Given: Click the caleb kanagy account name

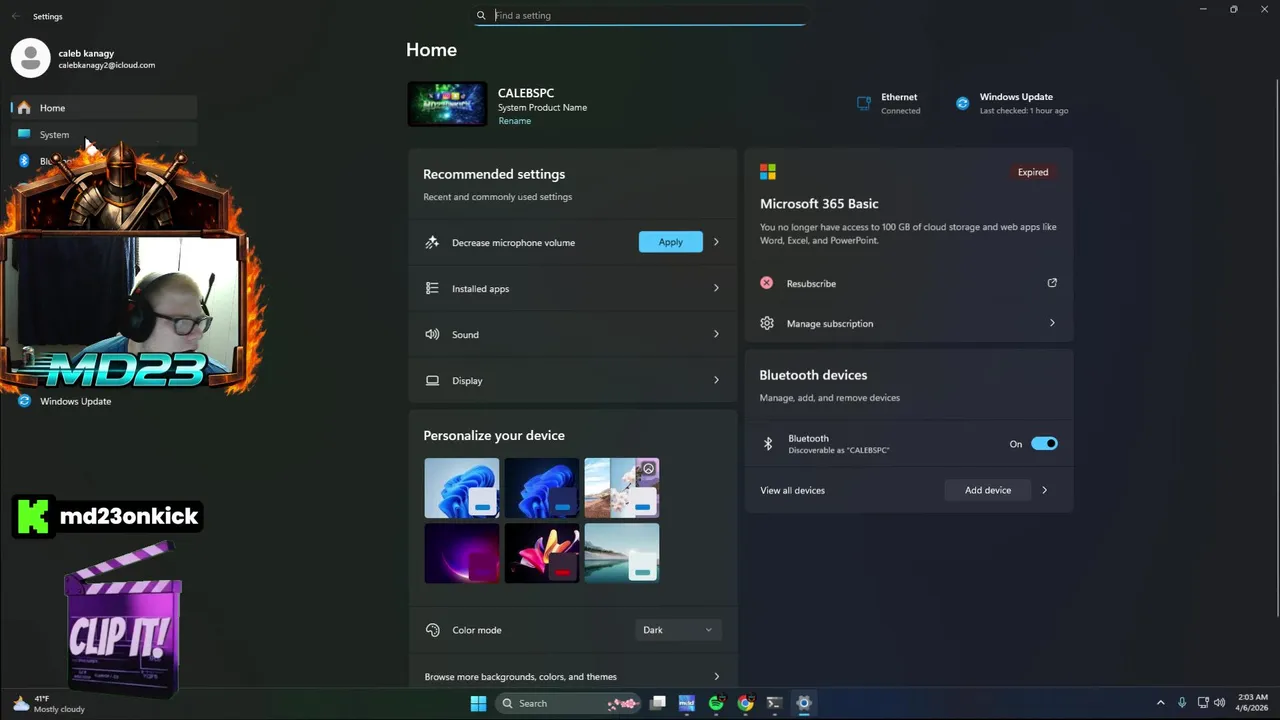Looking at the screenshot, I should pyautogui.click(x=86, y=53).
